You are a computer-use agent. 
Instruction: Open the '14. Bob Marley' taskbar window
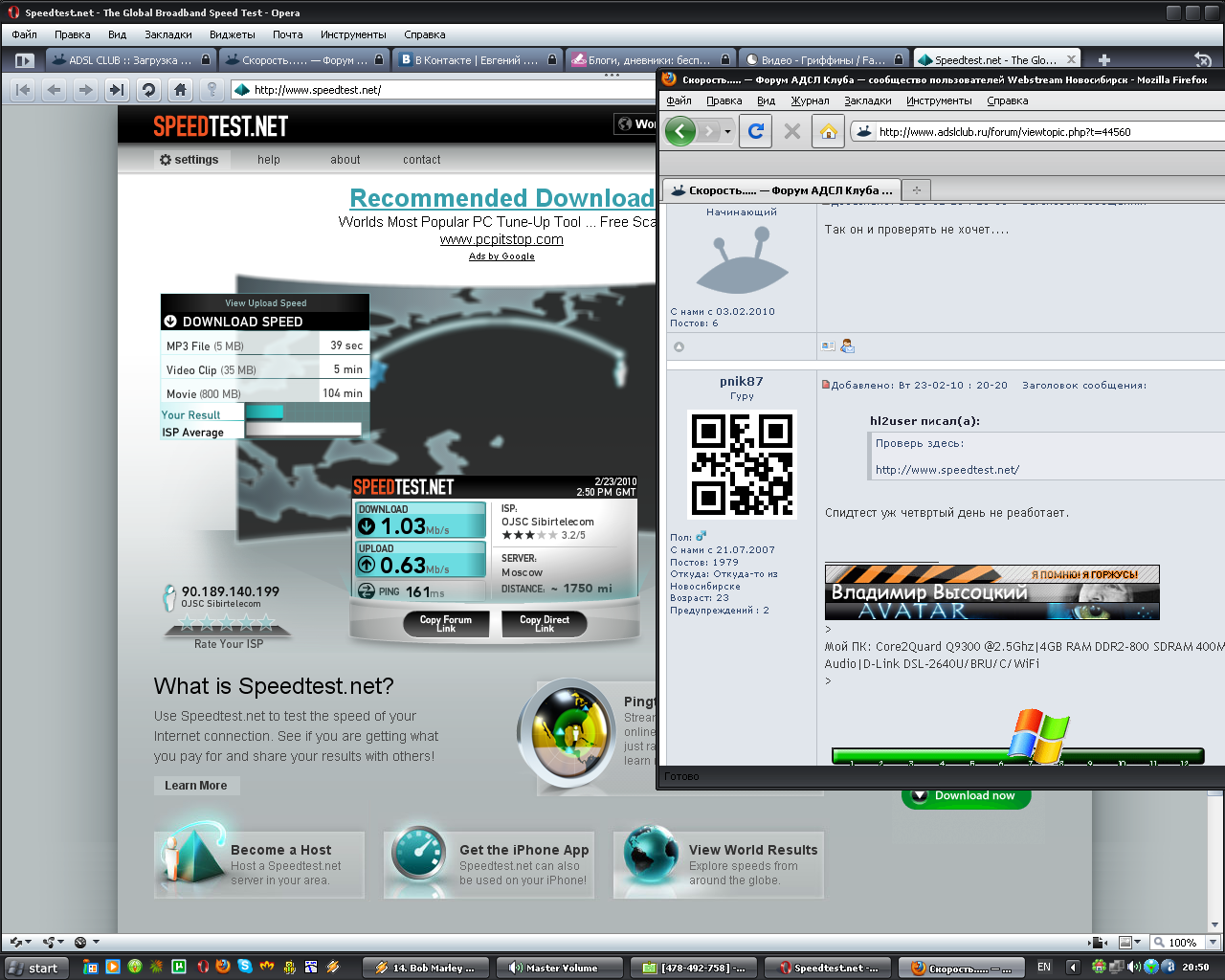tap(426, 968)
